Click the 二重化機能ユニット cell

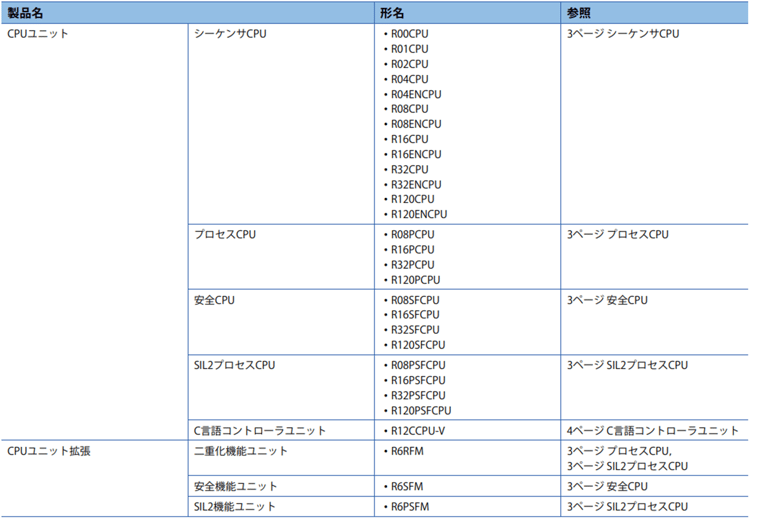point(241,451)
